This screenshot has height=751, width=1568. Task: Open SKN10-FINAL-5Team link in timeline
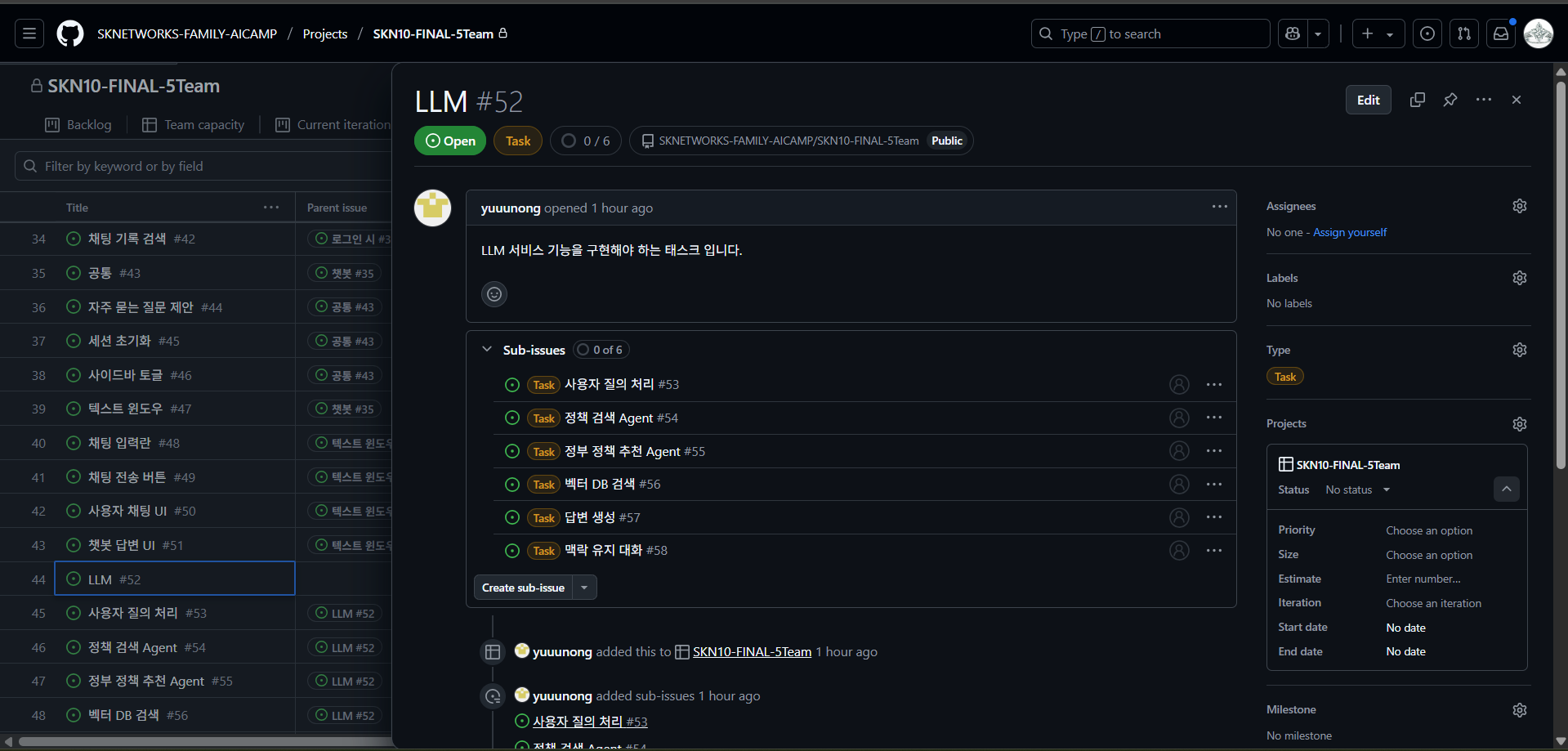coord(752,651)
